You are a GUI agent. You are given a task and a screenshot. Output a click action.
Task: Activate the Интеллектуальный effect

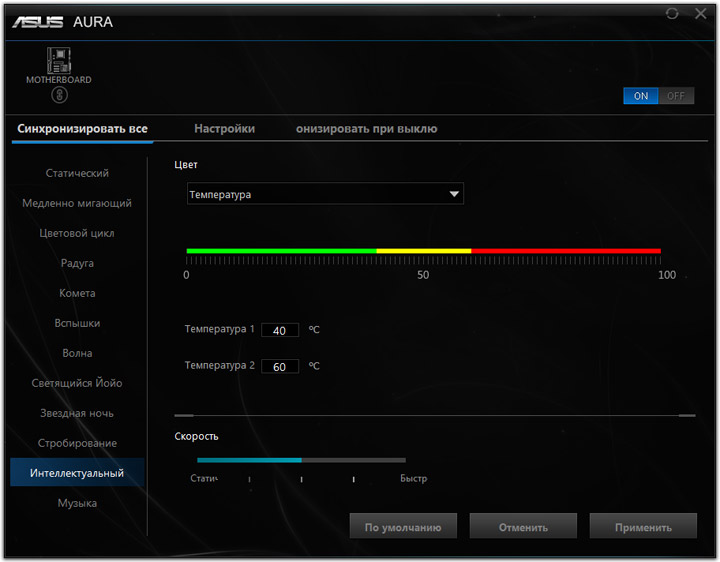[77, 472]
